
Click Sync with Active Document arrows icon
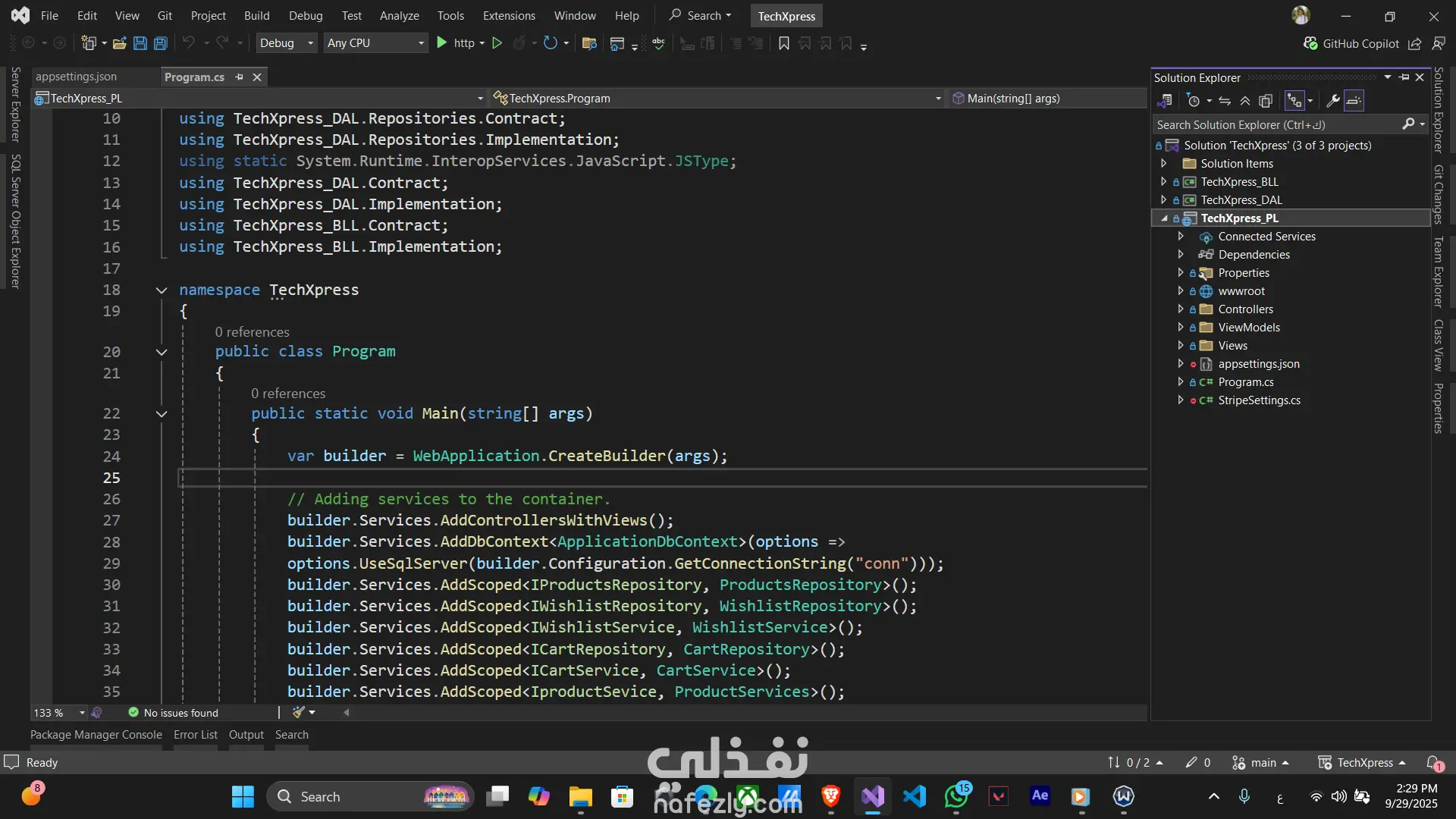tap(1225, 101)
